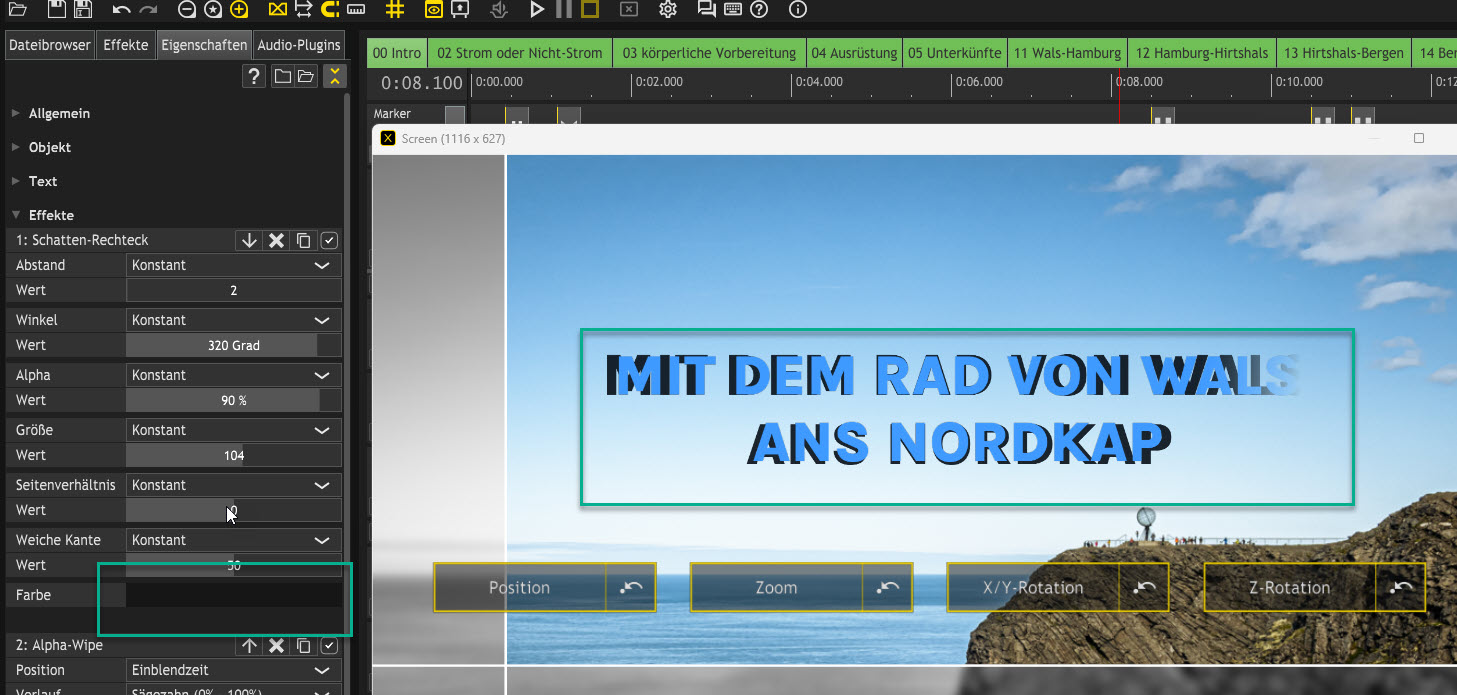
Task: Click the question mark button in the properties panel
Action: pos(256,76)
